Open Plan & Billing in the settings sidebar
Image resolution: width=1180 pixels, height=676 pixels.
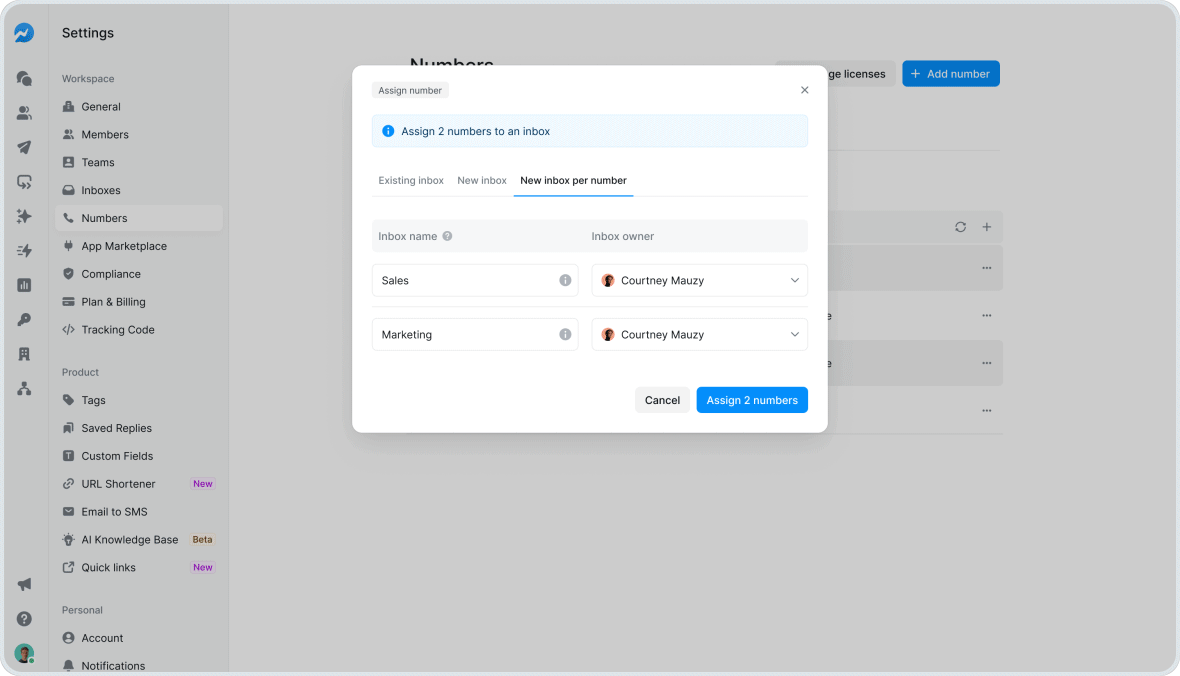[x=112, y=301]
